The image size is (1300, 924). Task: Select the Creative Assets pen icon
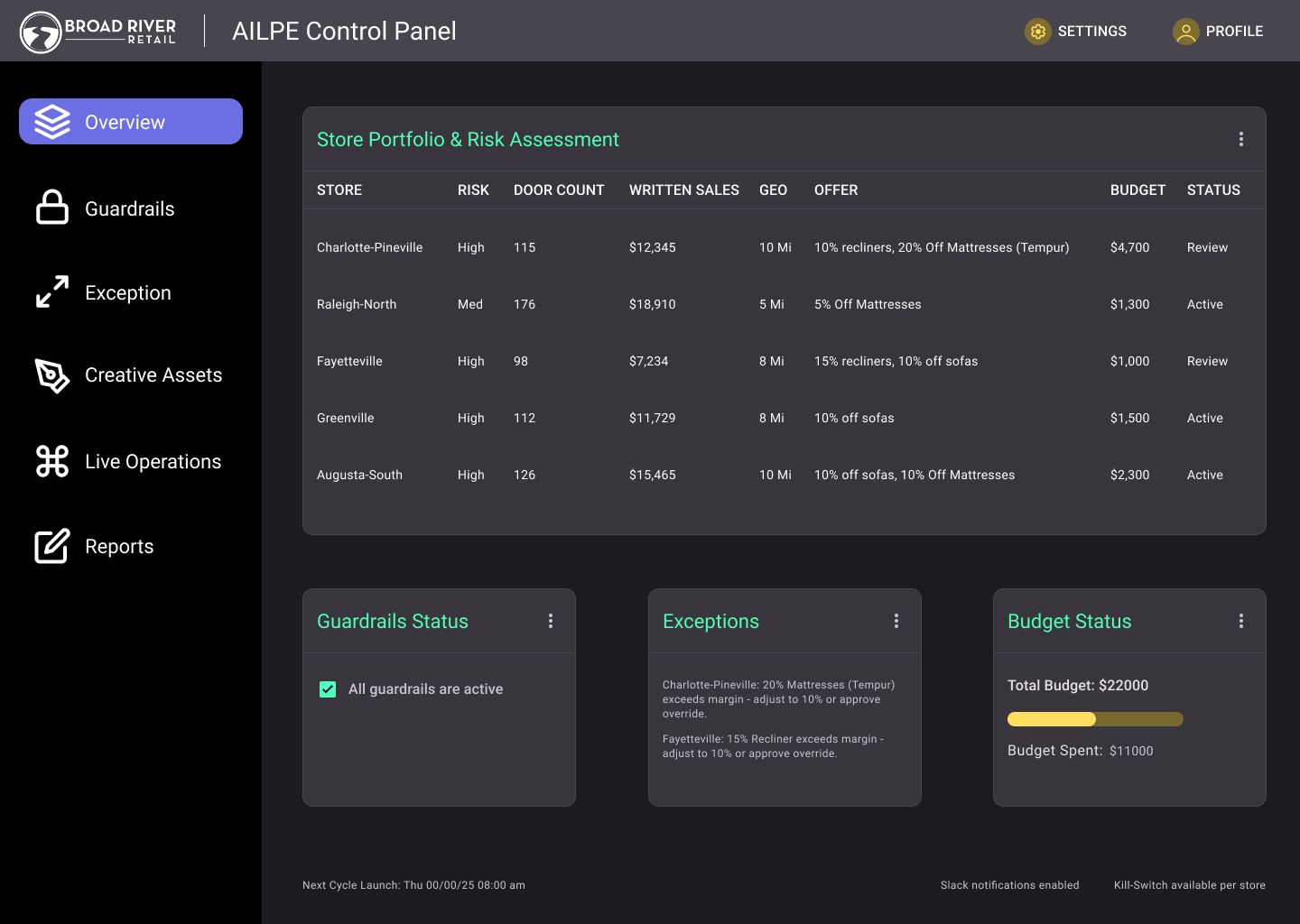coord(52,375)
